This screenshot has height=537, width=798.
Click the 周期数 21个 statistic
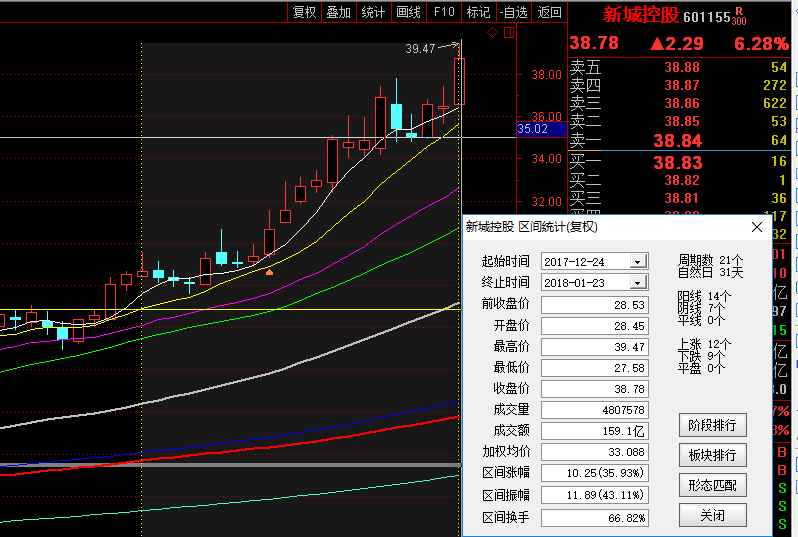[x=710, y=260]
